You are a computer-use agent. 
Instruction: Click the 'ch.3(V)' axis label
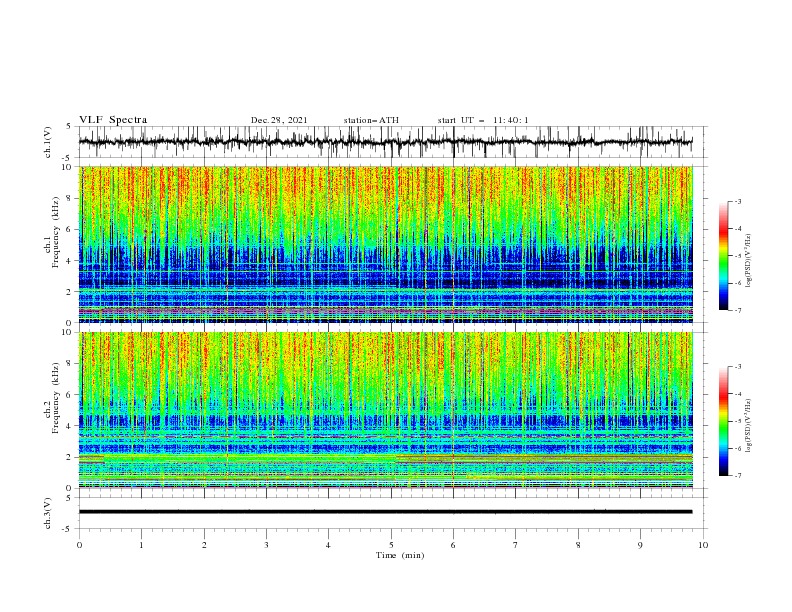coord(48,513)
